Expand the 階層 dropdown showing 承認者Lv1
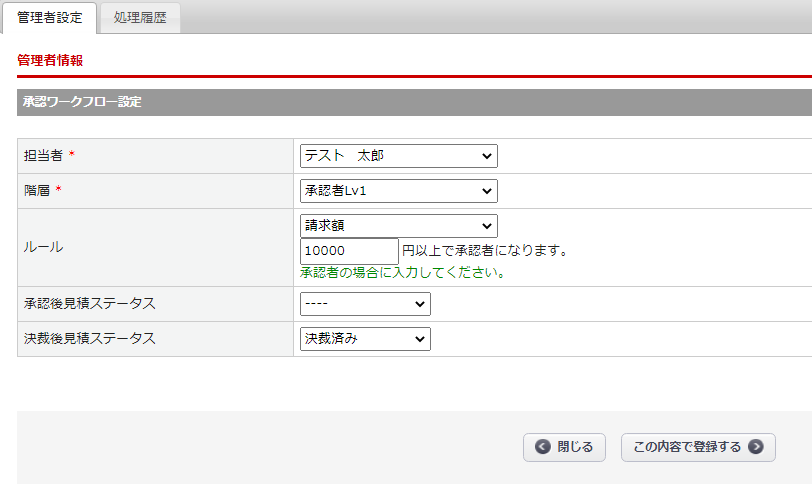 pyautogui.click(x=398, y=191)
